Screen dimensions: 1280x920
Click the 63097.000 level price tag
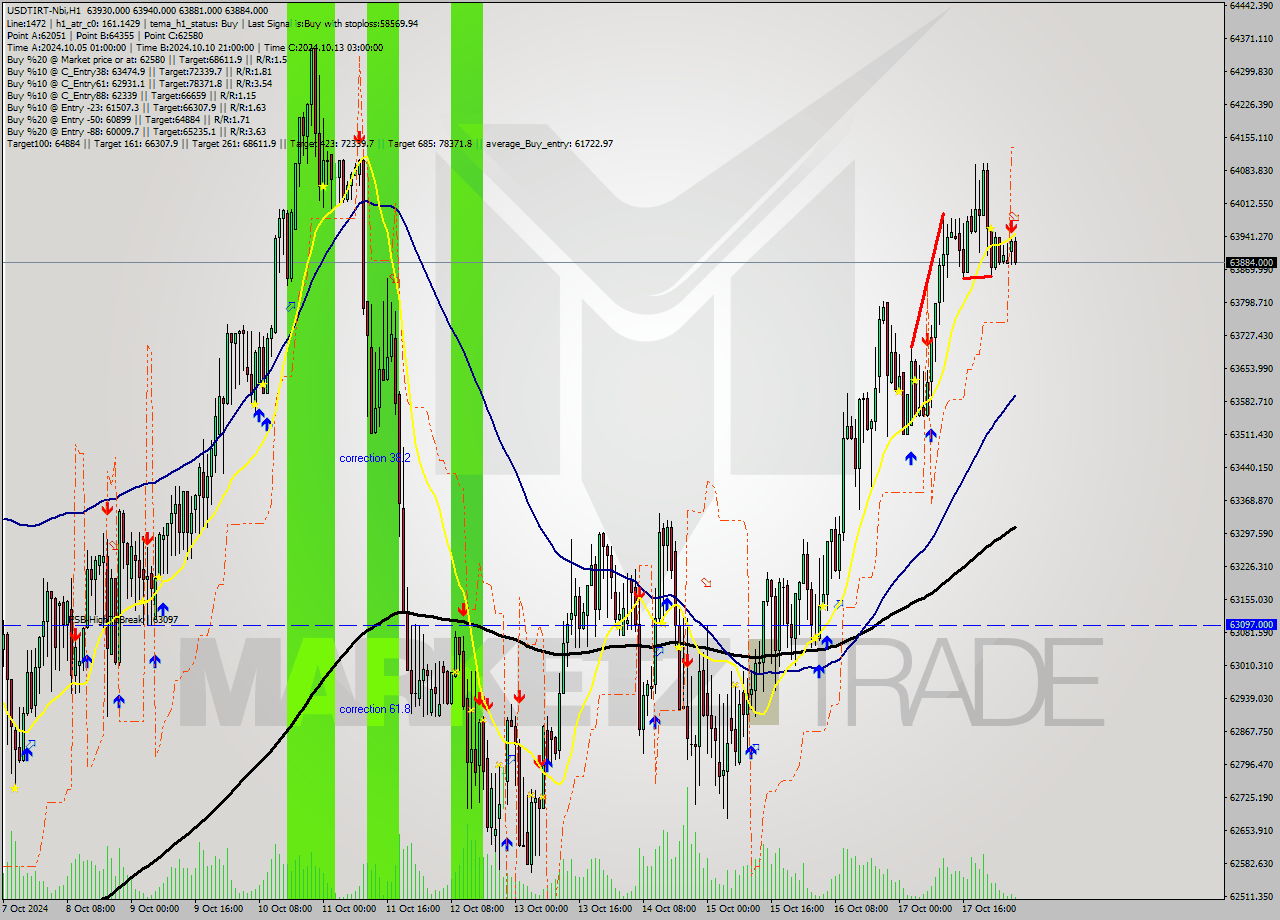coord(1251,624)
